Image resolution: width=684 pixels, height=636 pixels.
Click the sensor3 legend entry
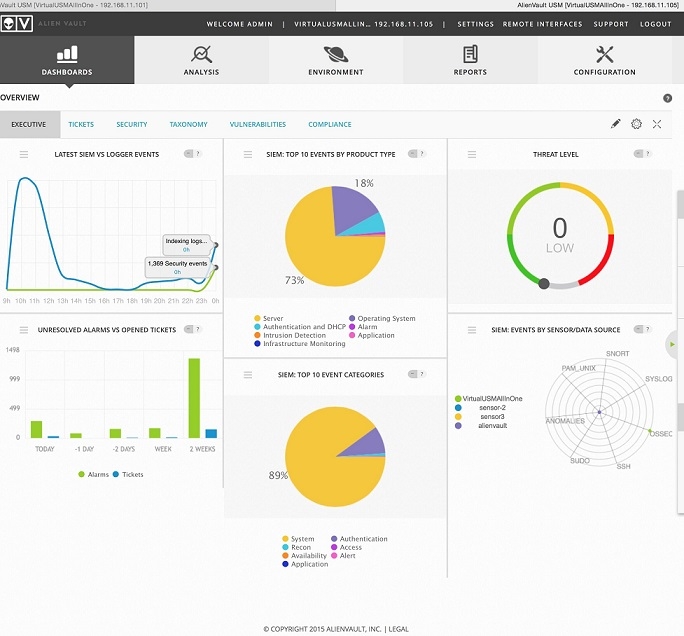pyautogui.click(x=480, y=417)
